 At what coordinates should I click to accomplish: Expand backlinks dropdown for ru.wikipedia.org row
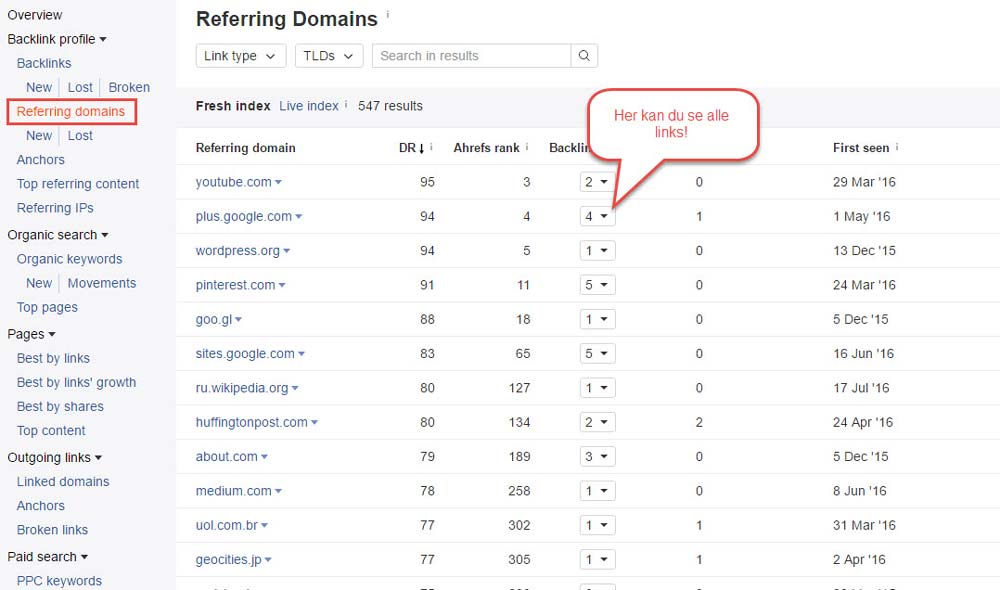tap(598, 388)
